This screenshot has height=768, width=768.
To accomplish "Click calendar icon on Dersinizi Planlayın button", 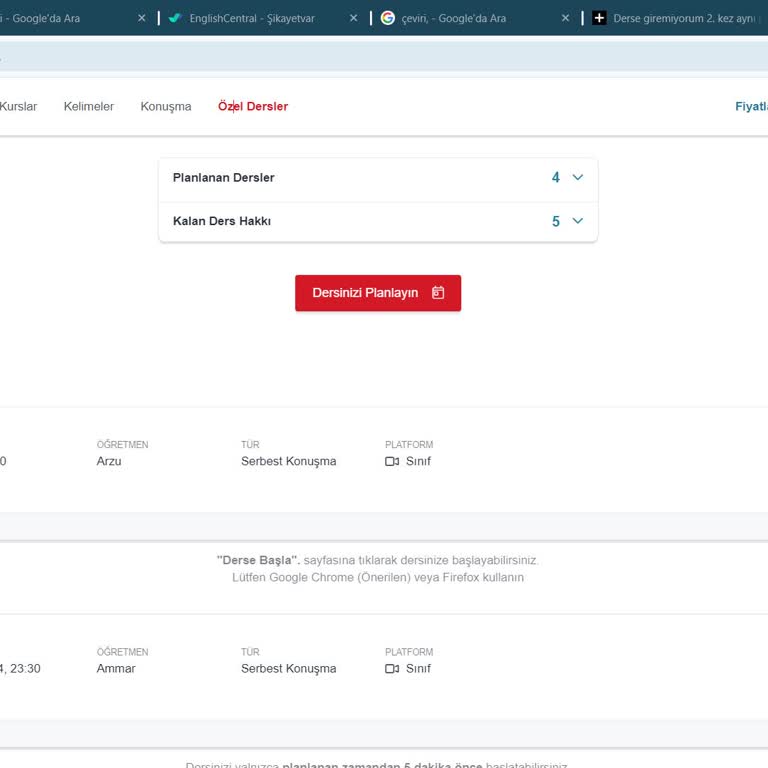I will click(438, 292).
